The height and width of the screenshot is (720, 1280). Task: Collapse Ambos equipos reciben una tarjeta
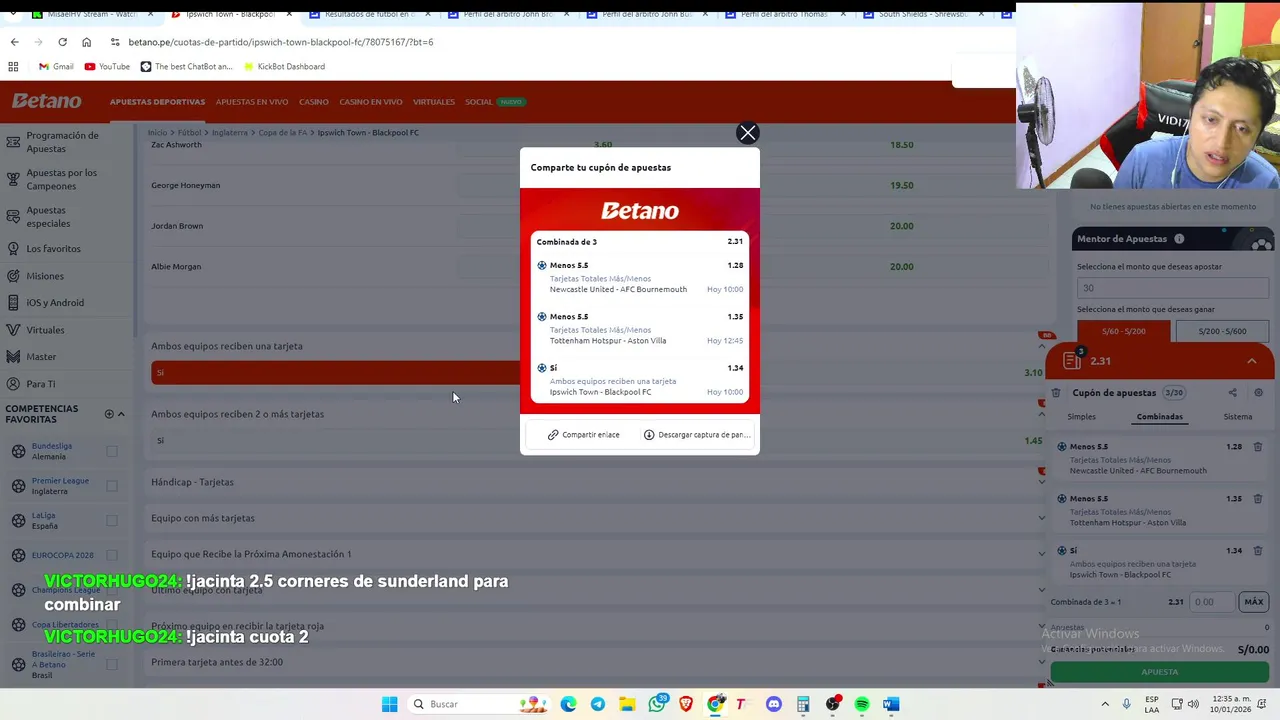pyautogui.click(x=1042, y=346)
